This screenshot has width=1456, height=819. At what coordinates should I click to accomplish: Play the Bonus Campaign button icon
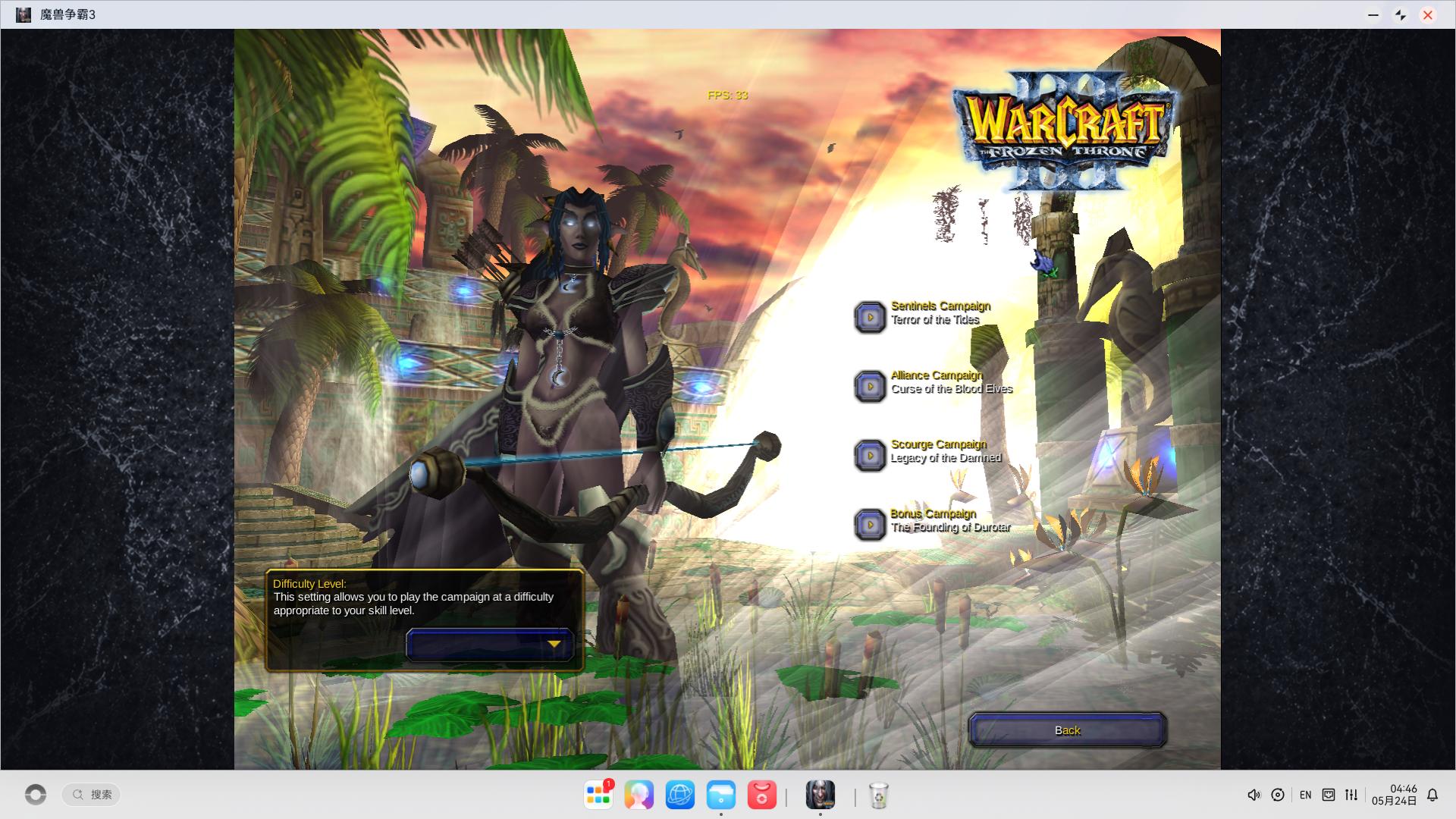point(870,524)
